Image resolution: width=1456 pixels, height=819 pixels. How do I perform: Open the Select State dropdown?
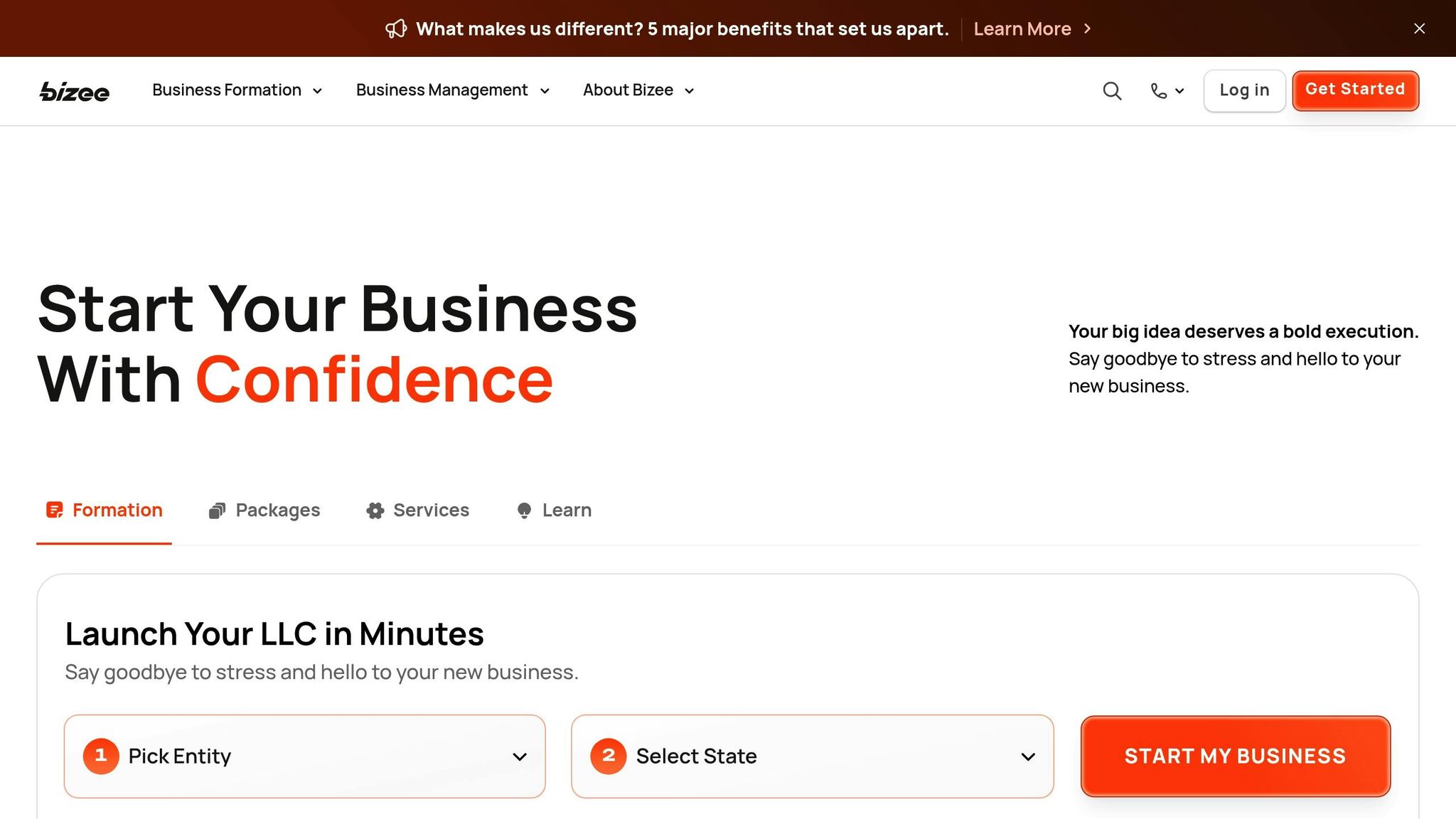[x=812, y=756]
